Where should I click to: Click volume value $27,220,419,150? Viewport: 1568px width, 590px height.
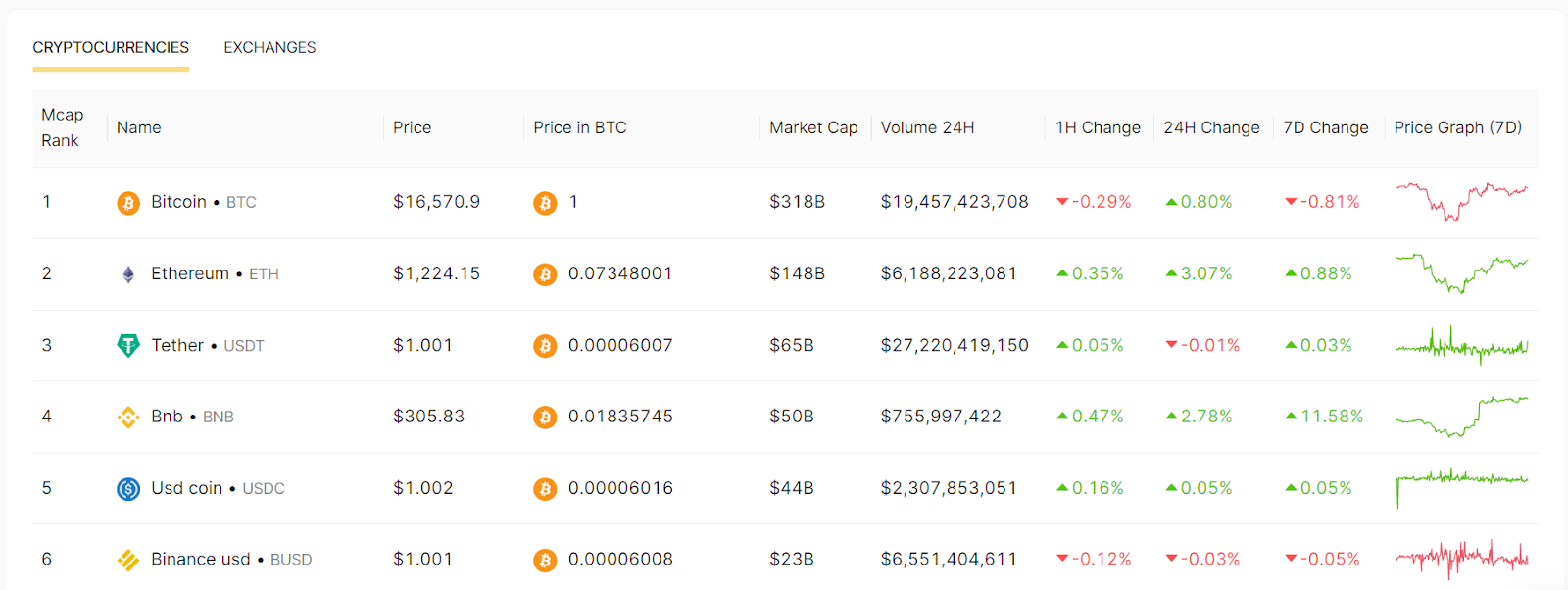click(x=955, y=345)
